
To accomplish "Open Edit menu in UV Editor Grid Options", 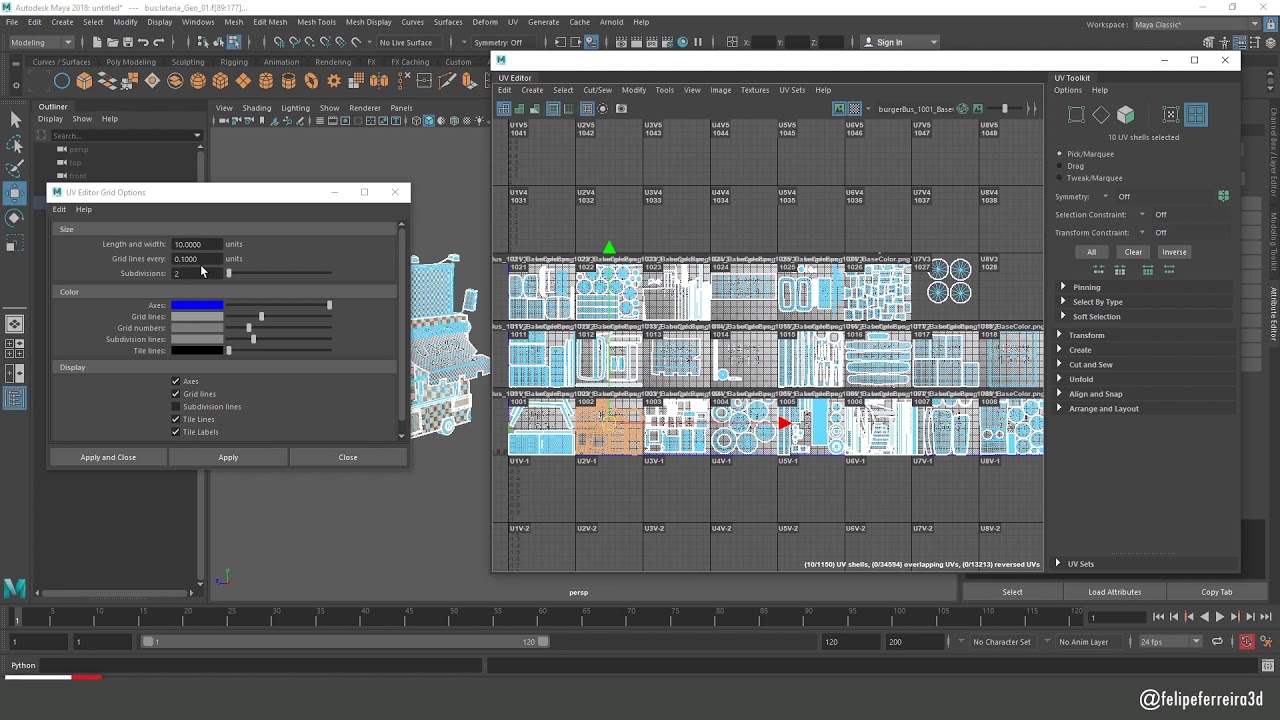I will [x=59, y=209].
